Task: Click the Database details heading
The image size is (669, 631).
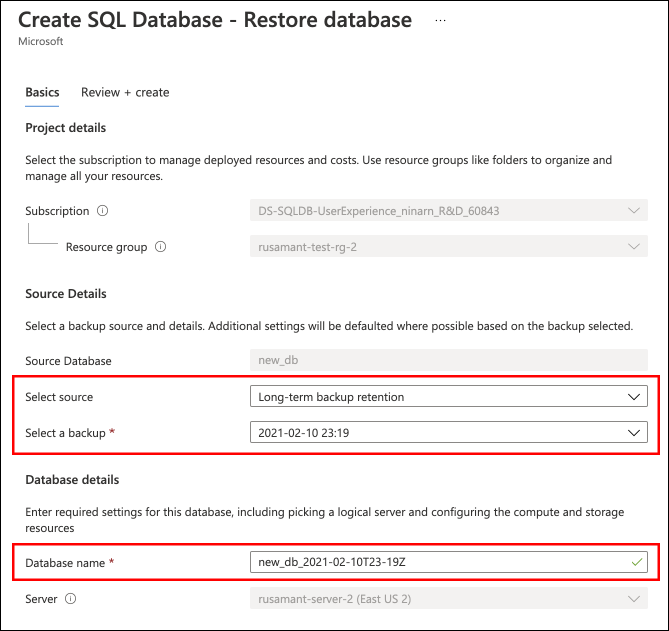Action: pyautogui.click(x=72, y=480)
